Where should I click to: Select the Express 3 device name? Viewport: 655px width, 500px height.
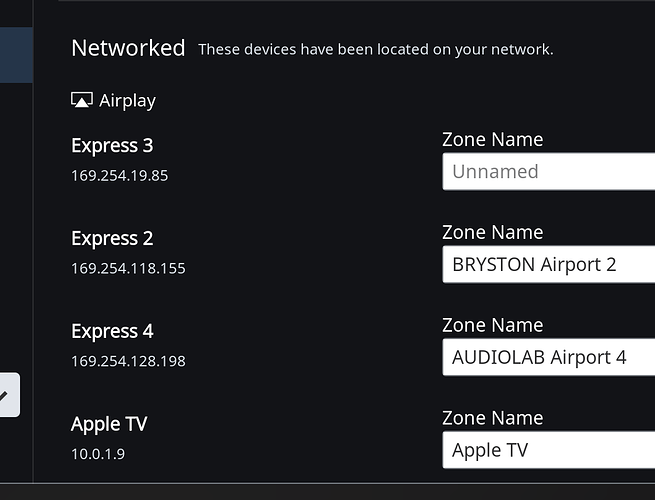point(112,145)
